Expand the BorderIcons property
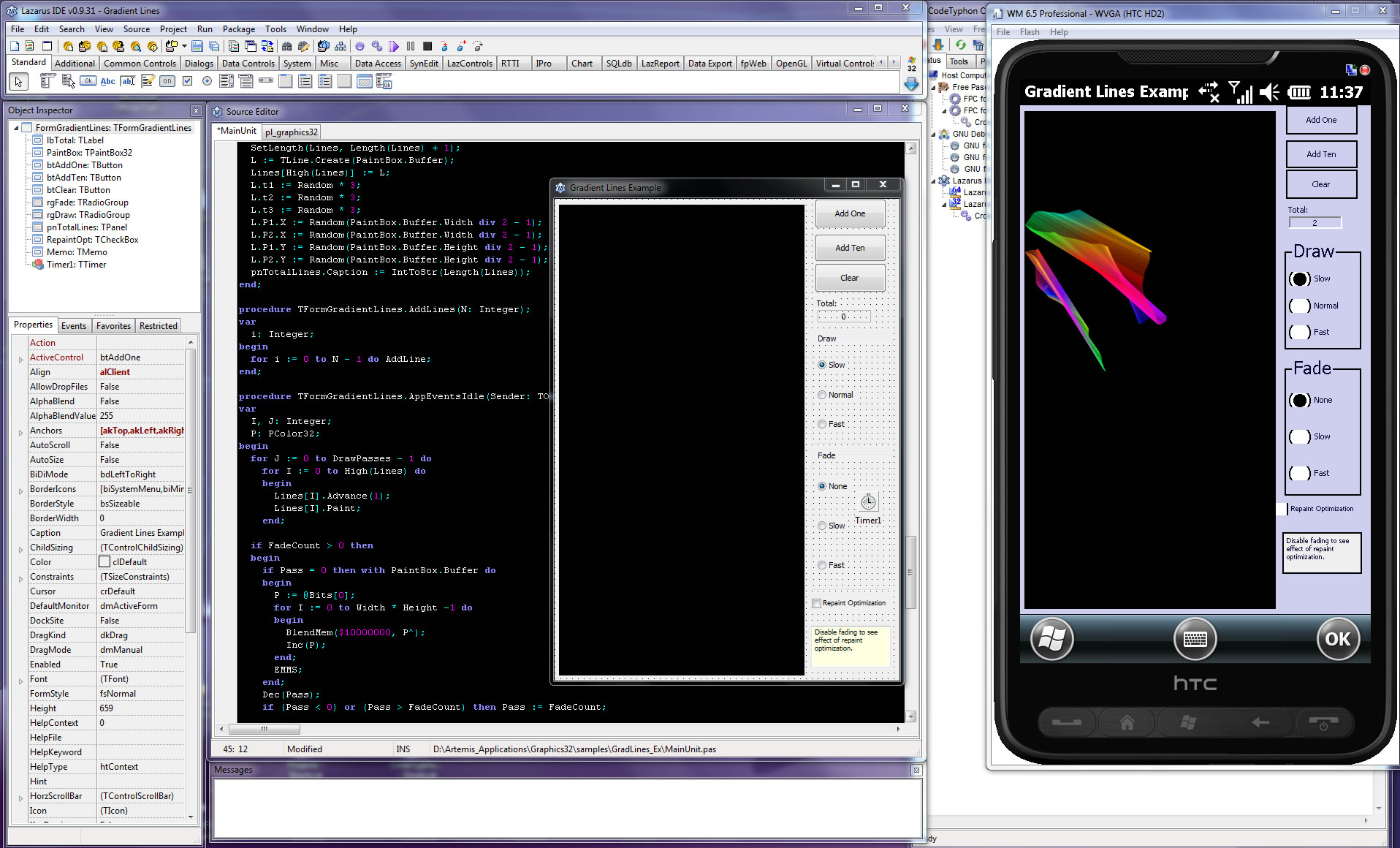This screenshot has height=848, width=1400. point(20,490)
